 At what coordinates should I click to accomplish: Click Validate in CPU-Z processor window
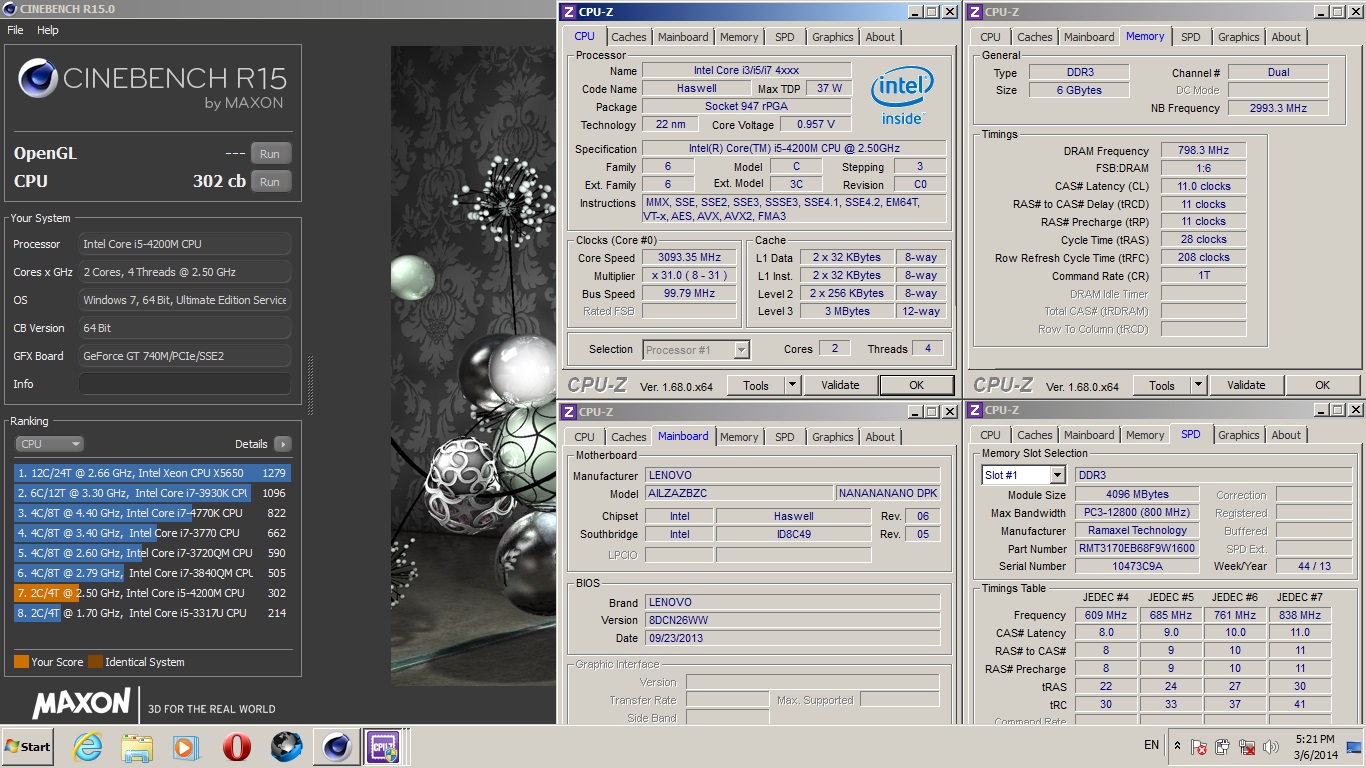pyautogui.click(x=840, y=385)
